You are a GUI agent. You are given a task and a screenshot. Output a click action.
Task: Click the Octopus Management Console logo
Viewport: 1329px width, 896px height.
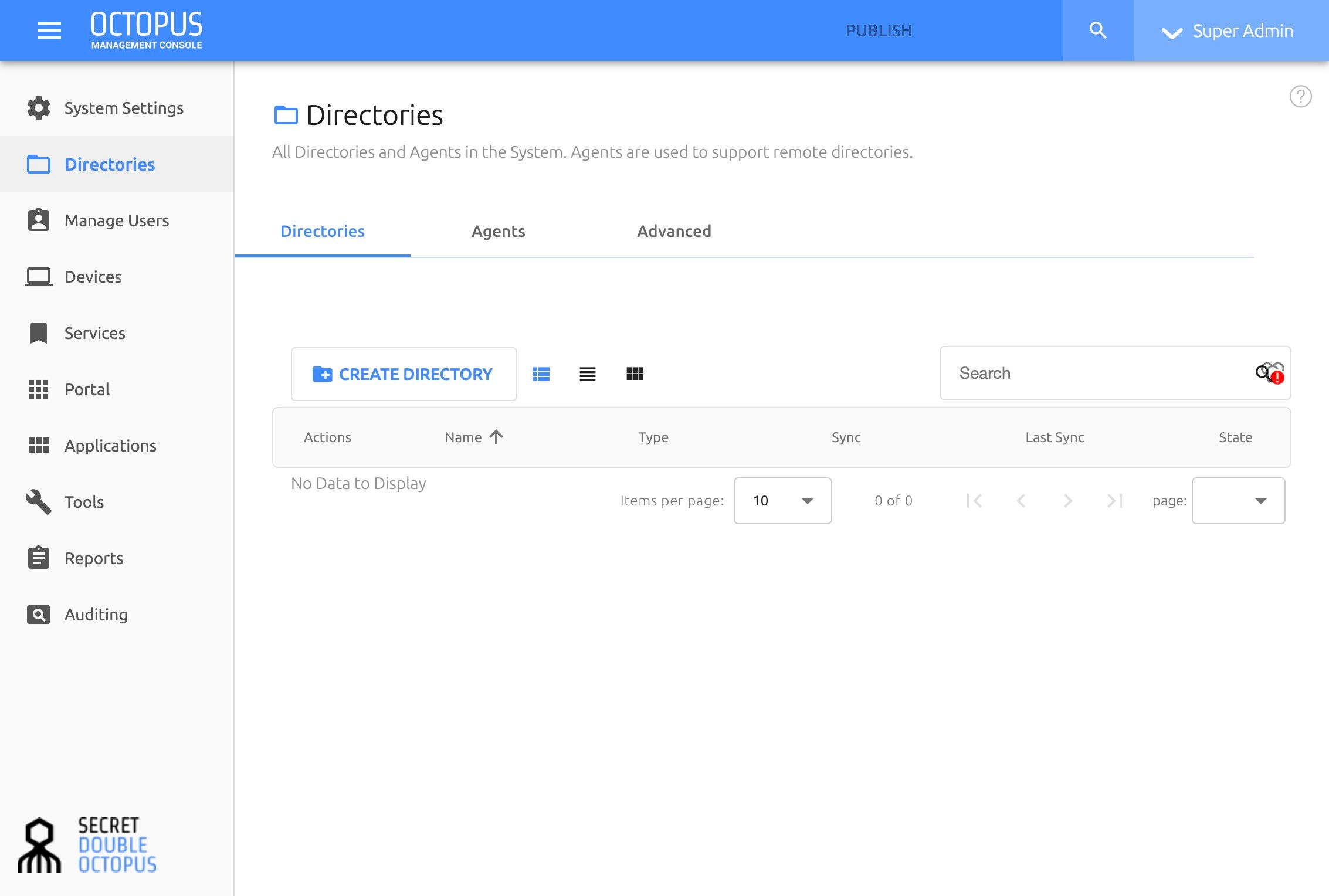[x=147, y=30]
